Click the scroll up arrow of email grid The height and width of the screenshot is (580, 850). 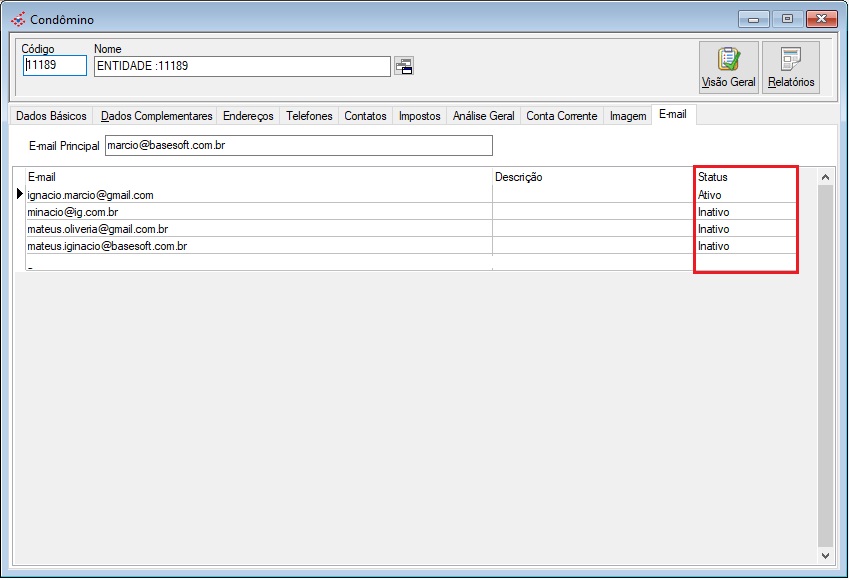click(x=825, y=177)
